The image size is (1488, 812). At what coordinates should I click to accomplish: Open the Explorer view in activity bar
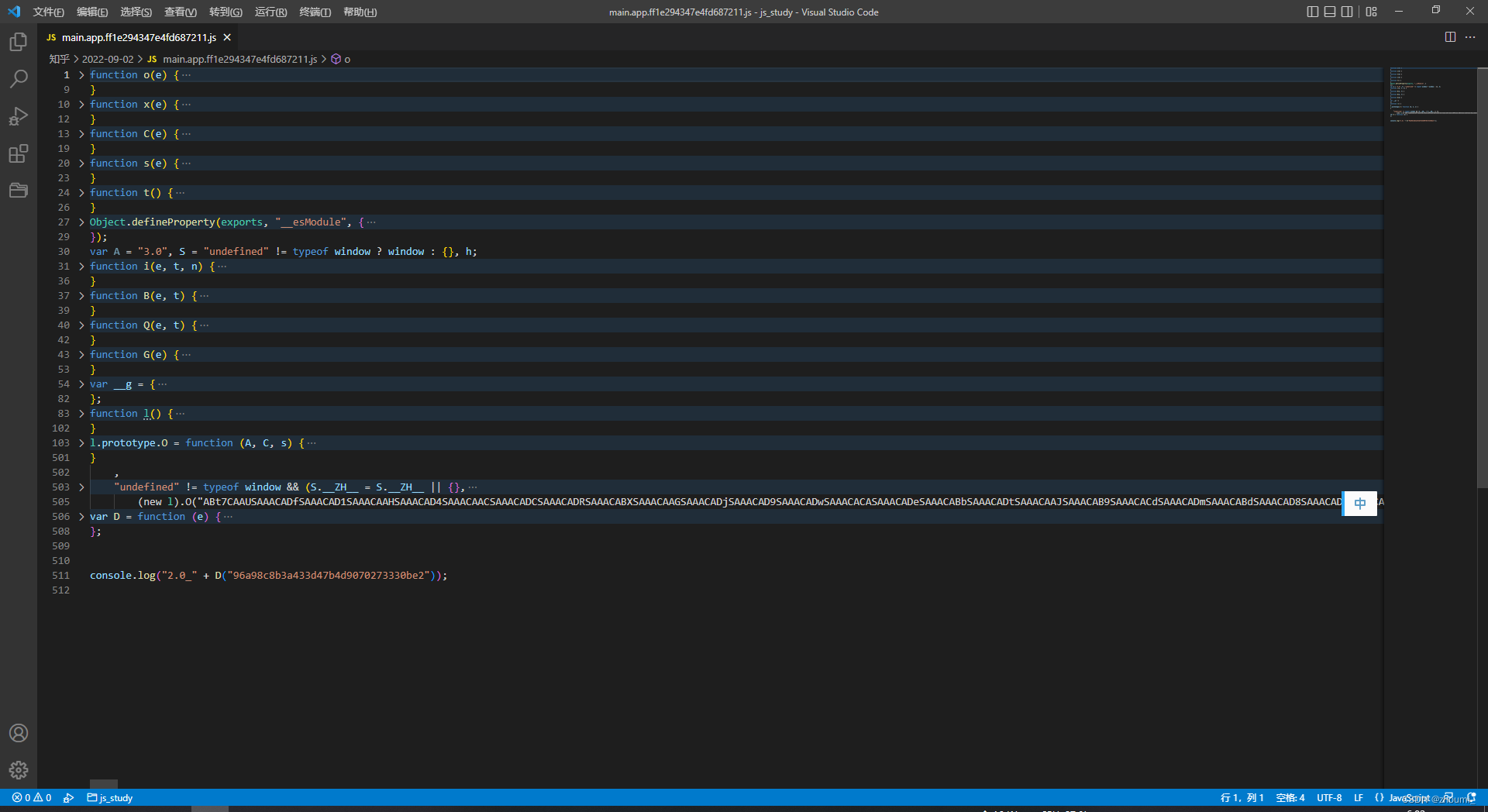pyautogui.click(x=19, y=42)
